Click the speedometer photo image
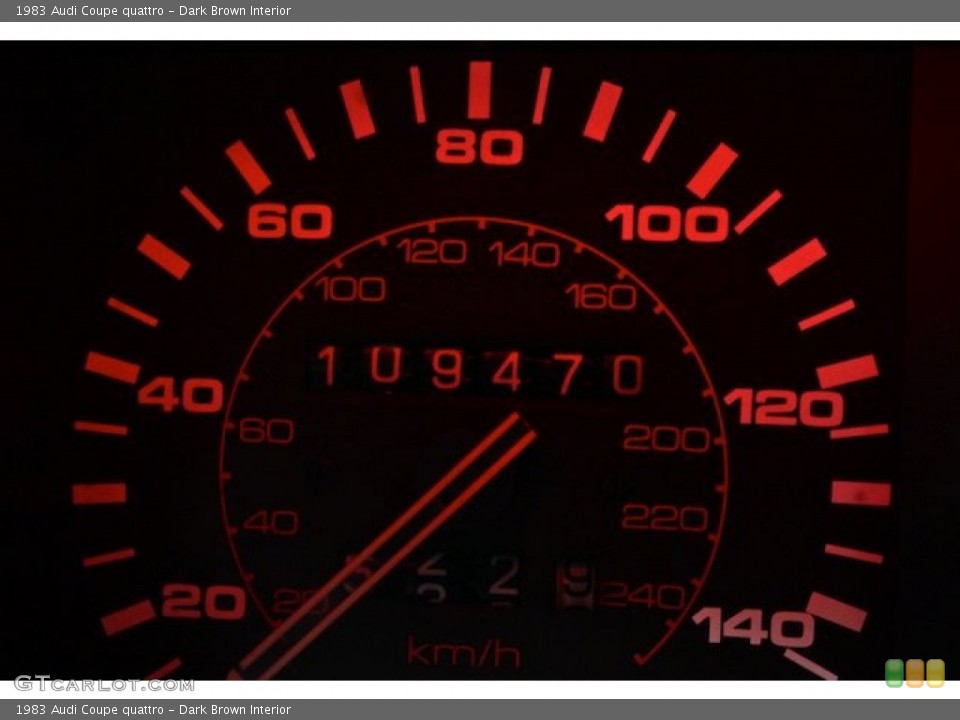The width and height of the screenshot is (960, 720). pos(480,361)
